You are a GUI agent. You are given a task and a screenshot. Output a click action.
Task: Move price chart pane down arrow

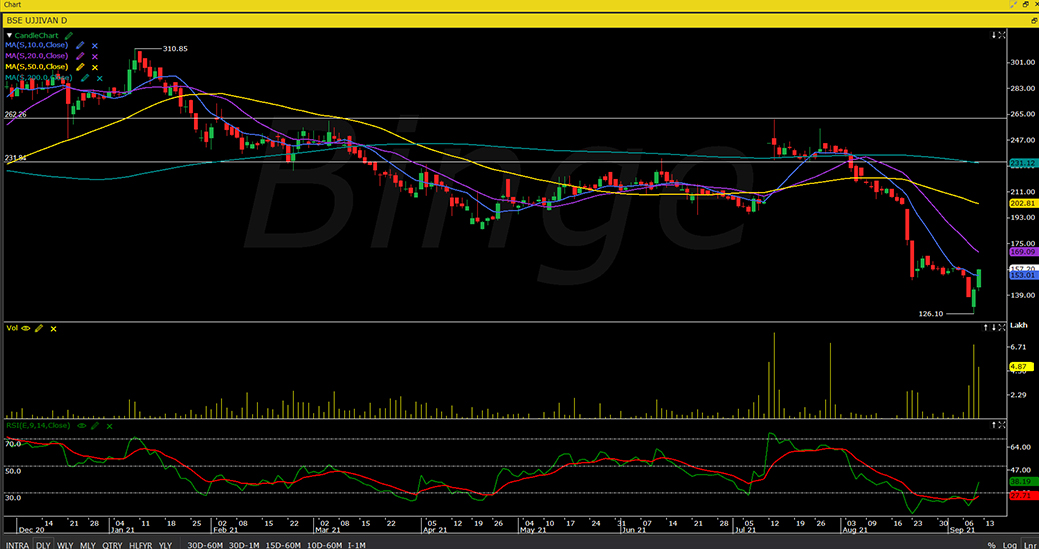(x=993, y=35)
